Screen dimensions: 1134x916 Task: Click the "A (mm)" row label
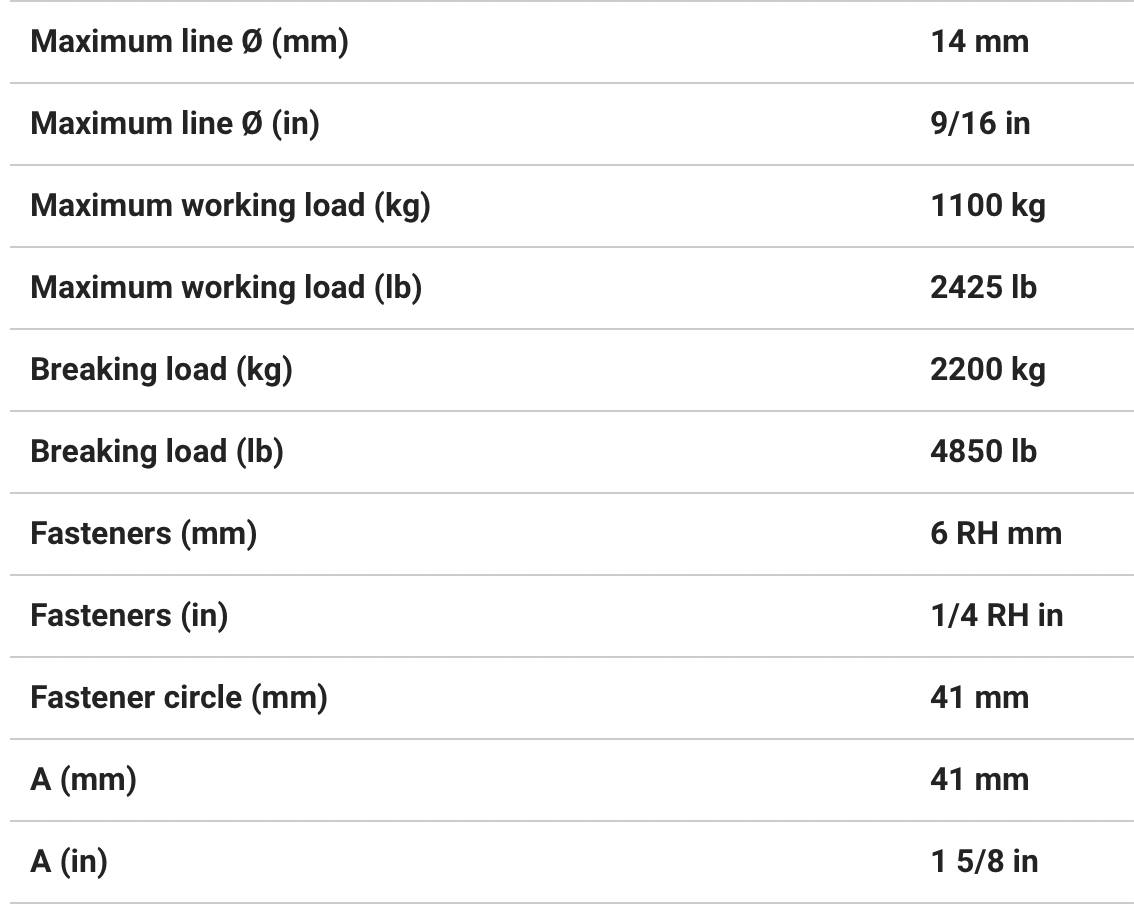(83, 780)
